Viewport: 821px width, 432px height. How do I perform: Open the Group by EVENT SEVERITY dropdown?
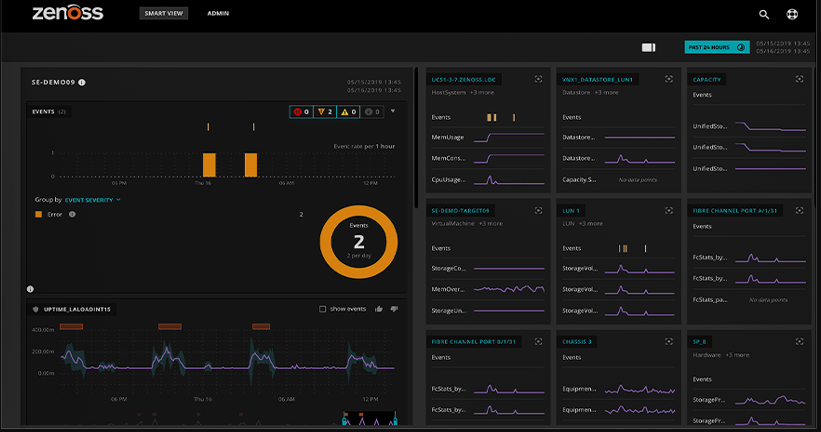coord(92,200)
